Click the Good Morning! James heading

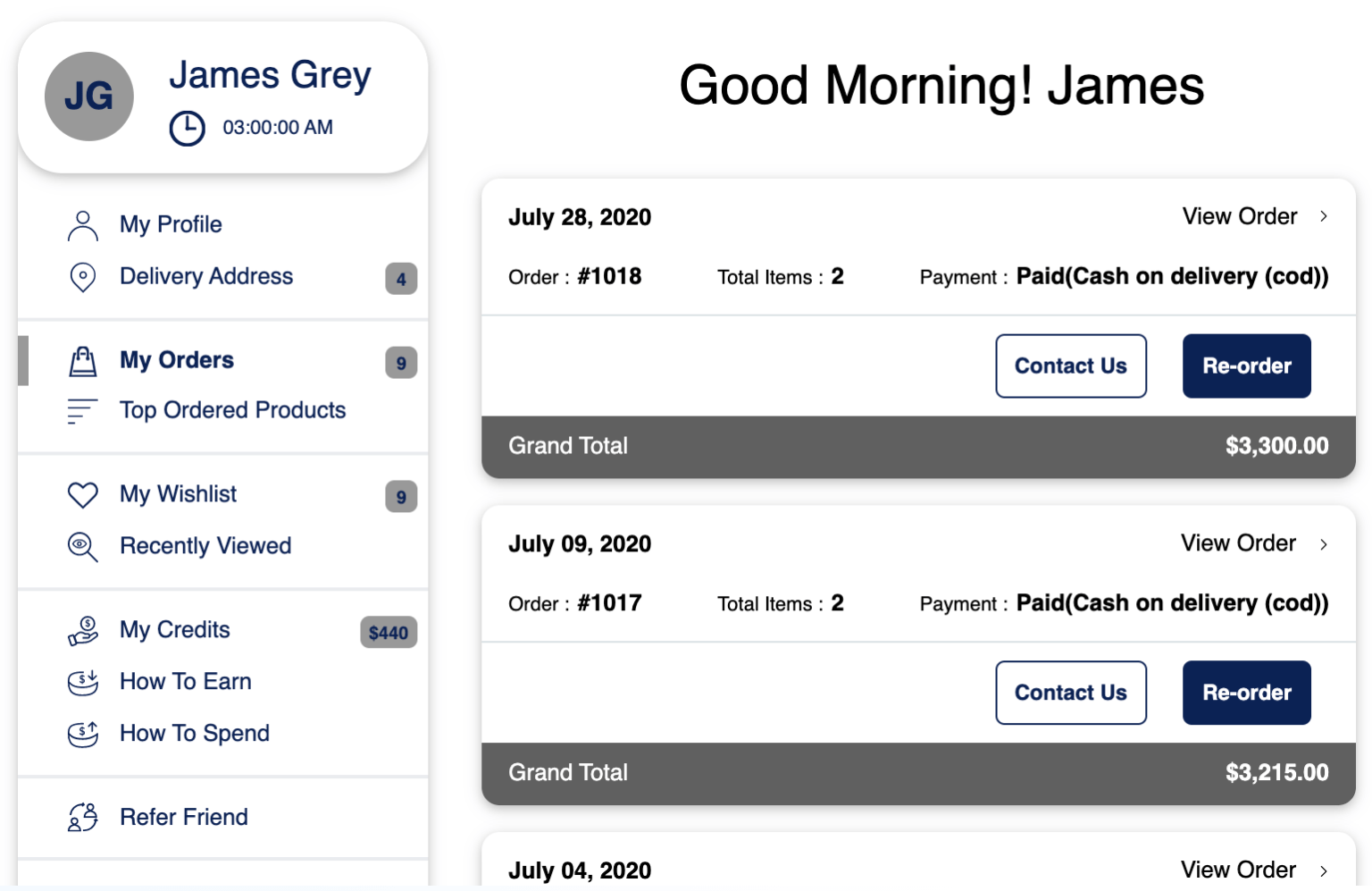click(941, 86)
